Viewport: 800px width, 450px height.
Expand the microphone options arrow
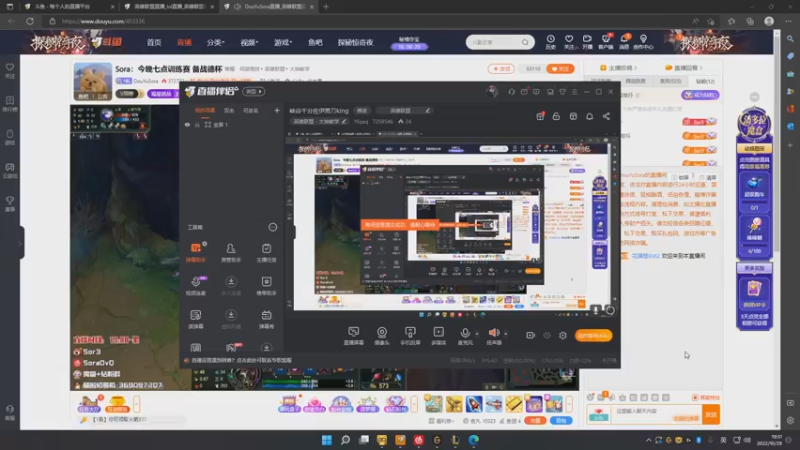click(x=477, y=334)
